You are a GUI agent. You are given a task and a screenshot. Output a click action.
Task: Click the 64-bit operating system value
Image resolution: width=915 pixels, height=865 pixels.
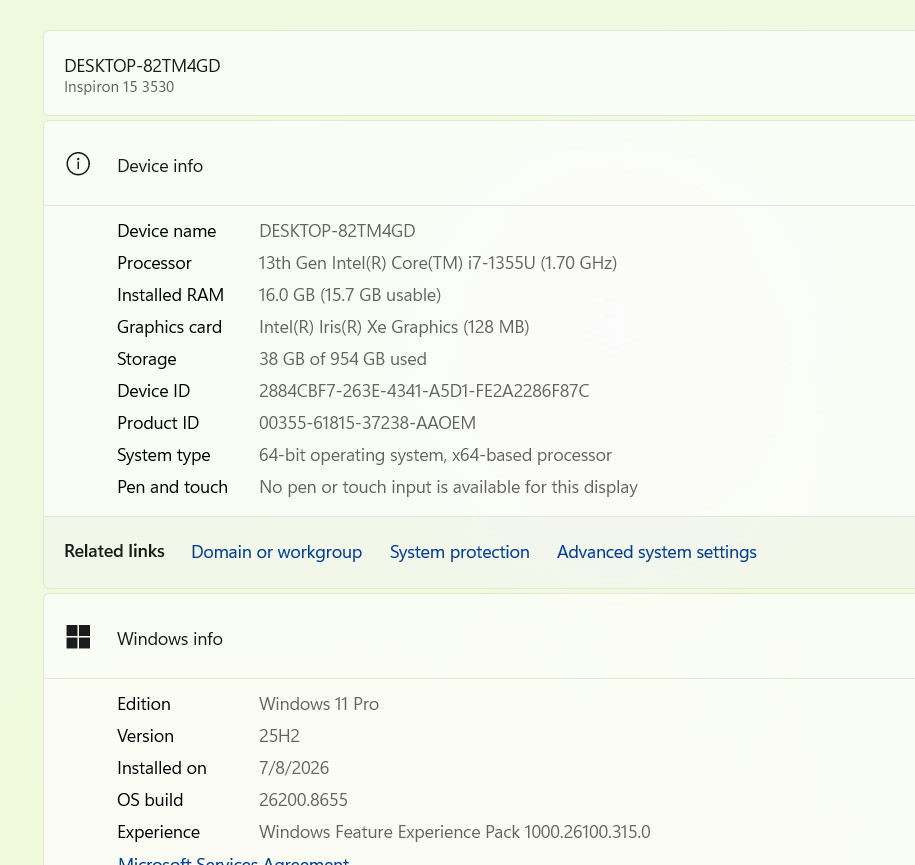pos(435,455)
